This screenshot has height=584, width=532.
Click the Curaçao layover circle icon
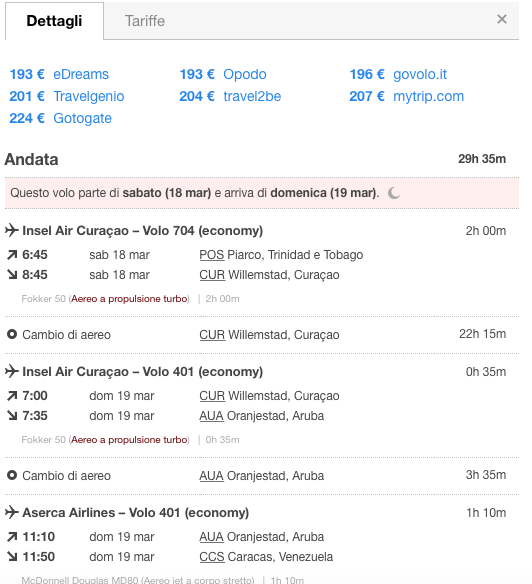click(12, 334)
